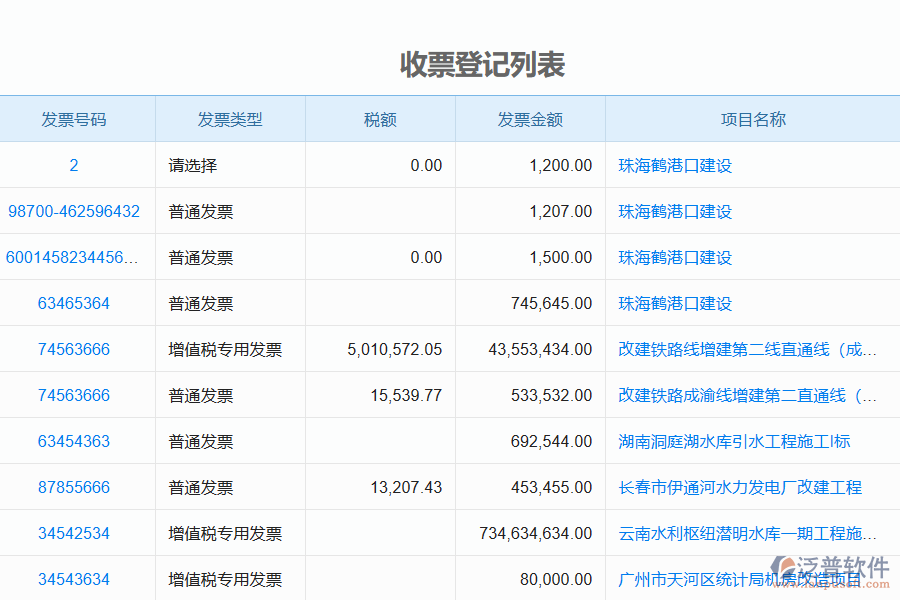Open 长春市伊通河水力发电厂改建工程 project

740,487
